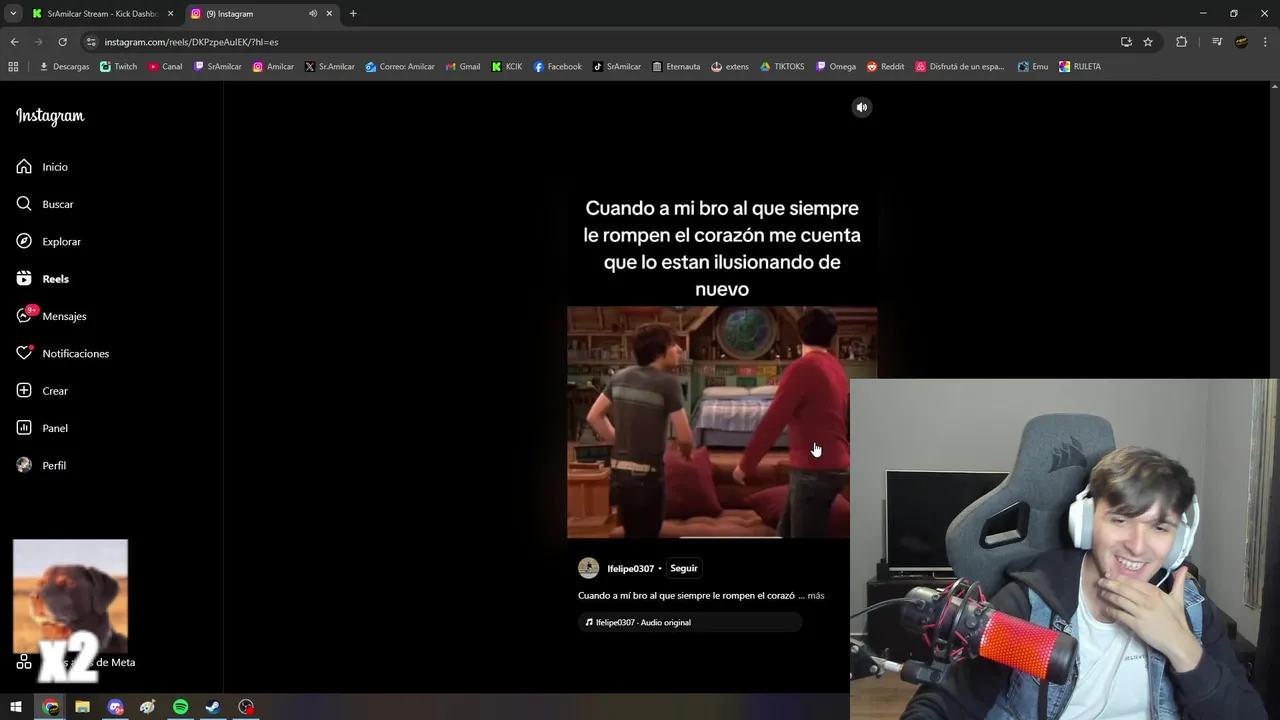Viewport: 1280px width, 720px height.
Task: Open Mensajes with the 9+ badge
Action: coord(51,316)
